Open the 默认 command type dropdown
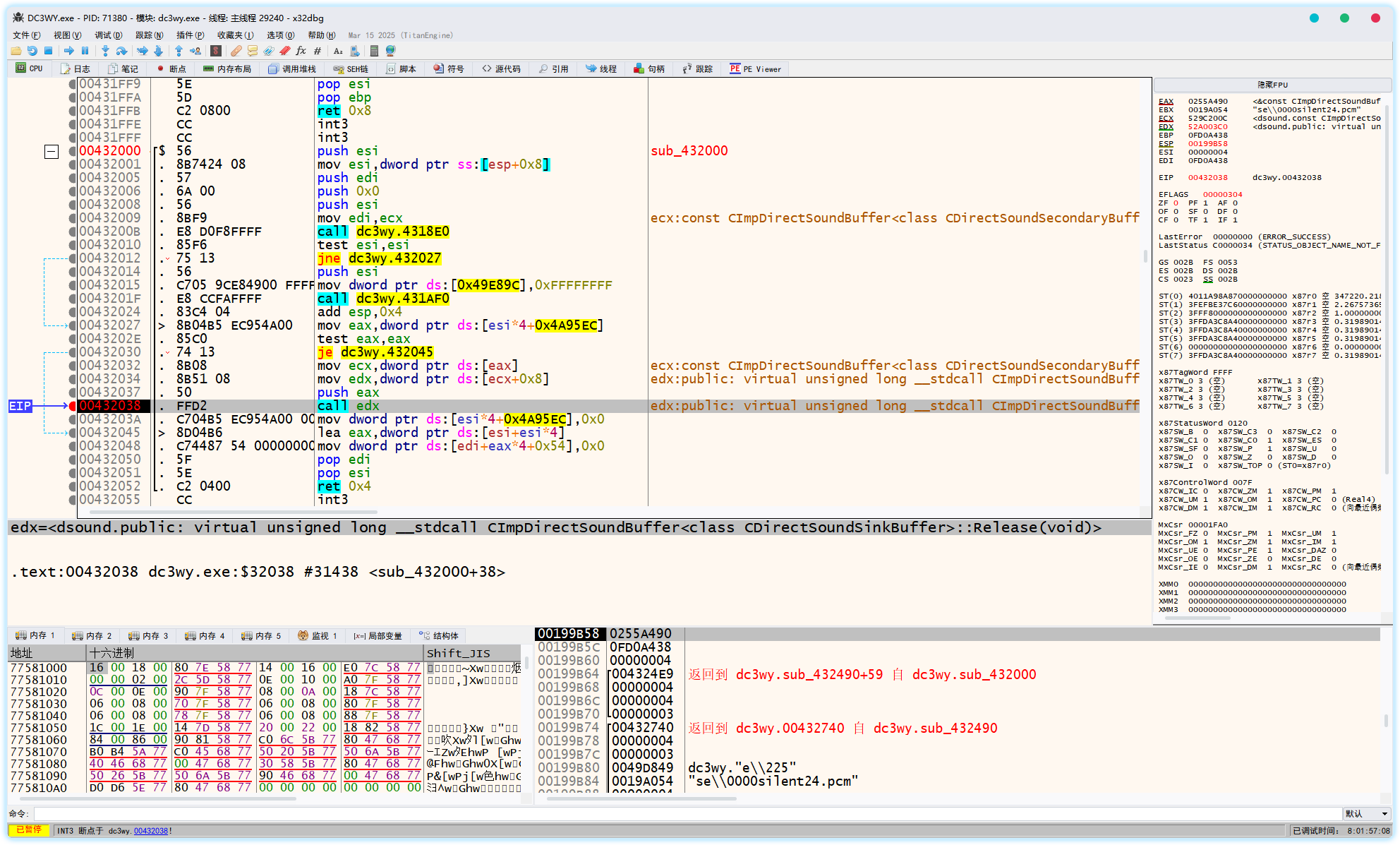This screenshot has height=845, width=1400. pos(1366,814)
